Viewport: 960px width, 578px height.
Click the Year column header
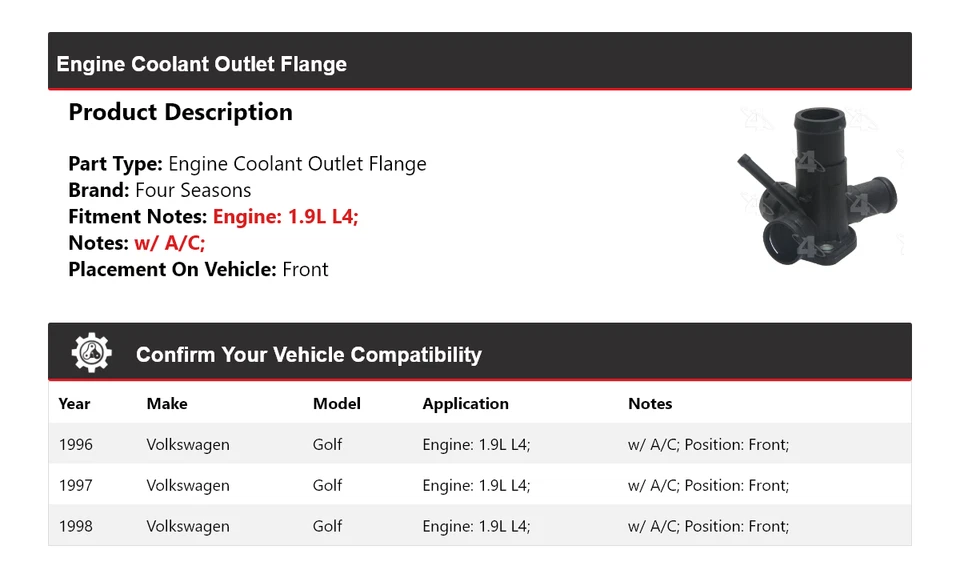point(74,404)
